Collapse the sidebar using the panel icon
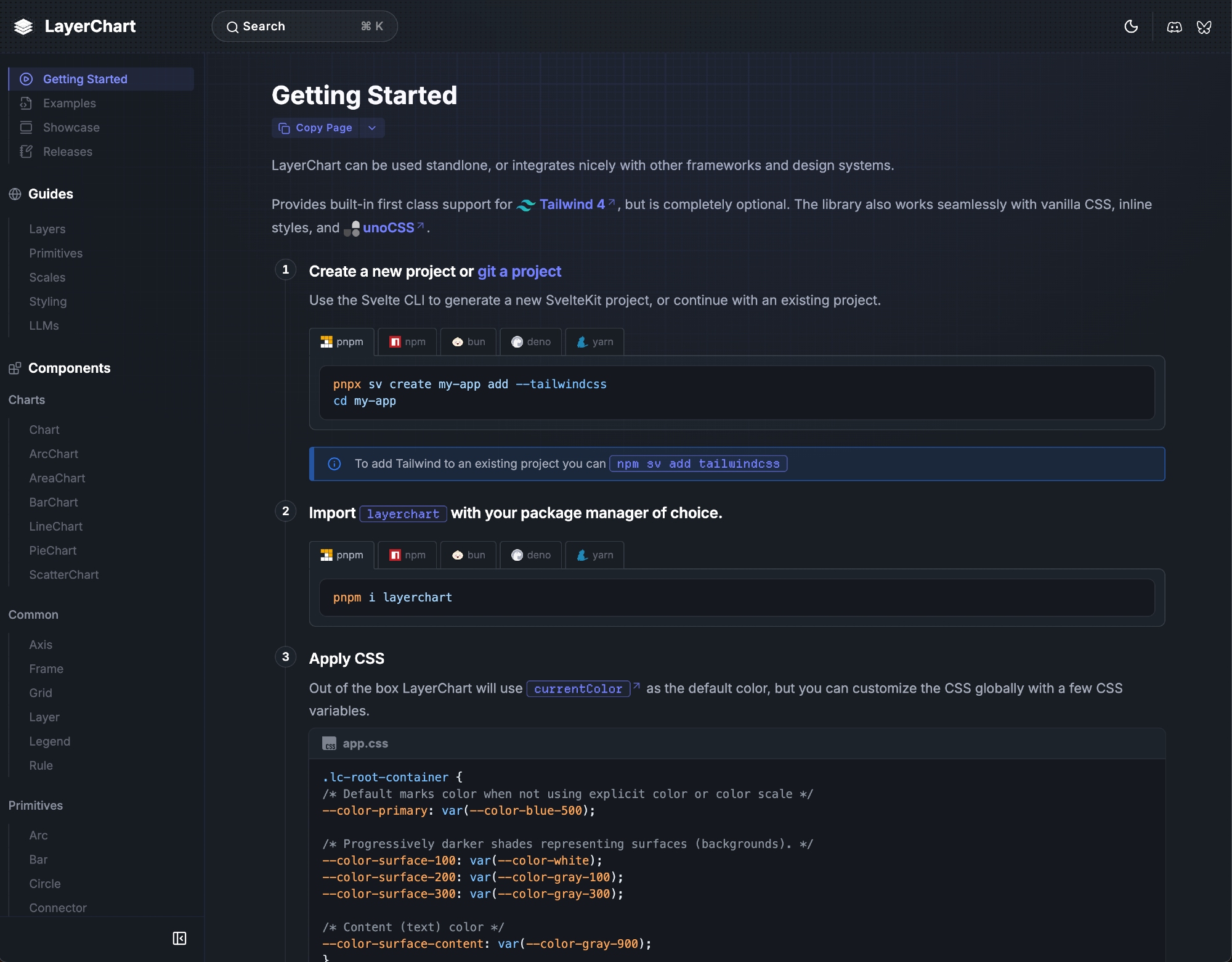The height and width of the screenshot is (962, 1232). (179, 938)
